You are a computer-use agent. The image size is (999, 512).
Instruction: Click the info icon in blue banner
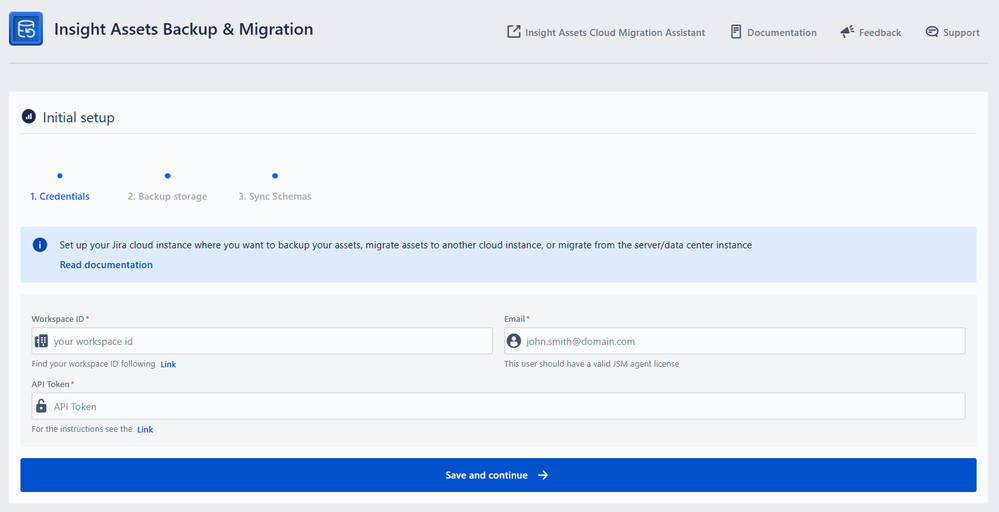[40, 245]
